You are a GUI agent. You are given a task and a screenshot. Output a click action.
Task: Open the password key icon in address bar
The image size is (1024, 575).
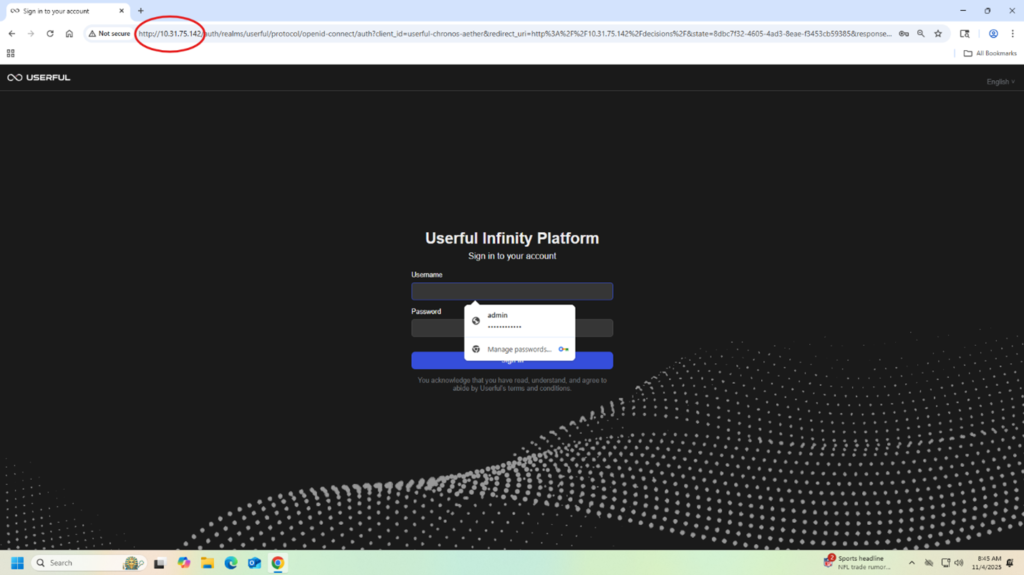pos(903,33)
